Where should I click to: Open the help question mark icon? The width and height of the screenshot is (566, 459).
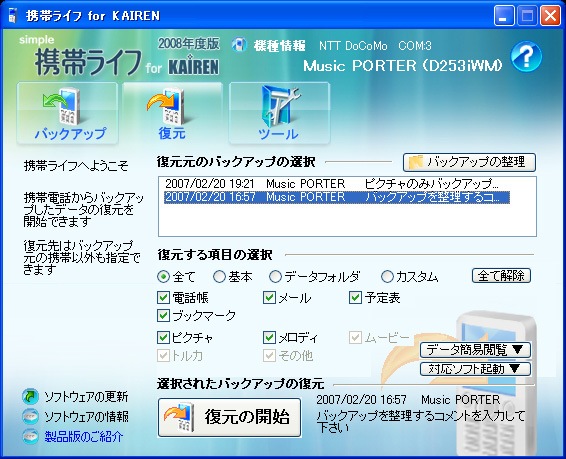coord(526,56)
